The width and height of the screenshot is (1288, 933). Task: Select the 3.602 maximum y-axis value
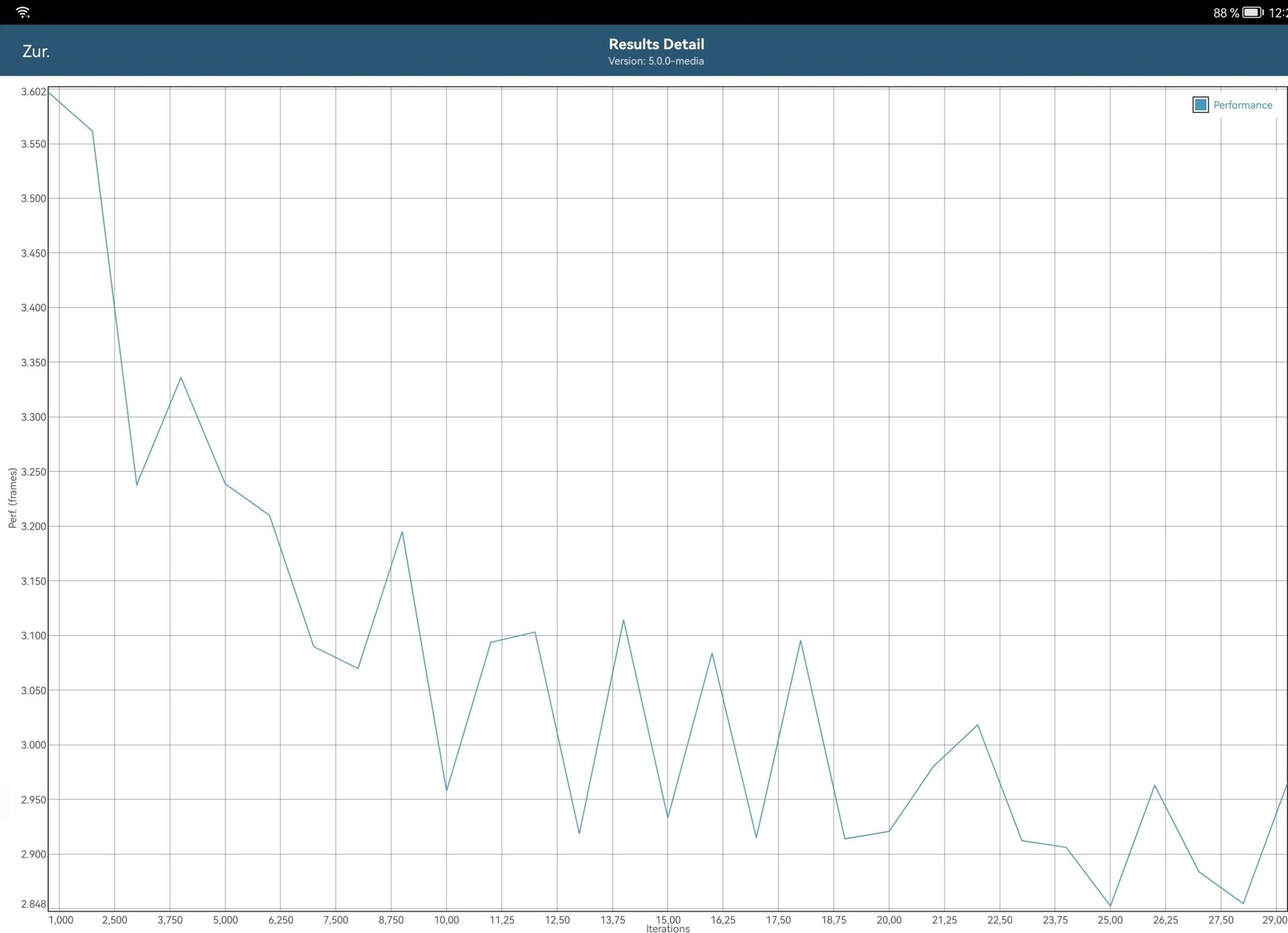(x=33, y=92)
